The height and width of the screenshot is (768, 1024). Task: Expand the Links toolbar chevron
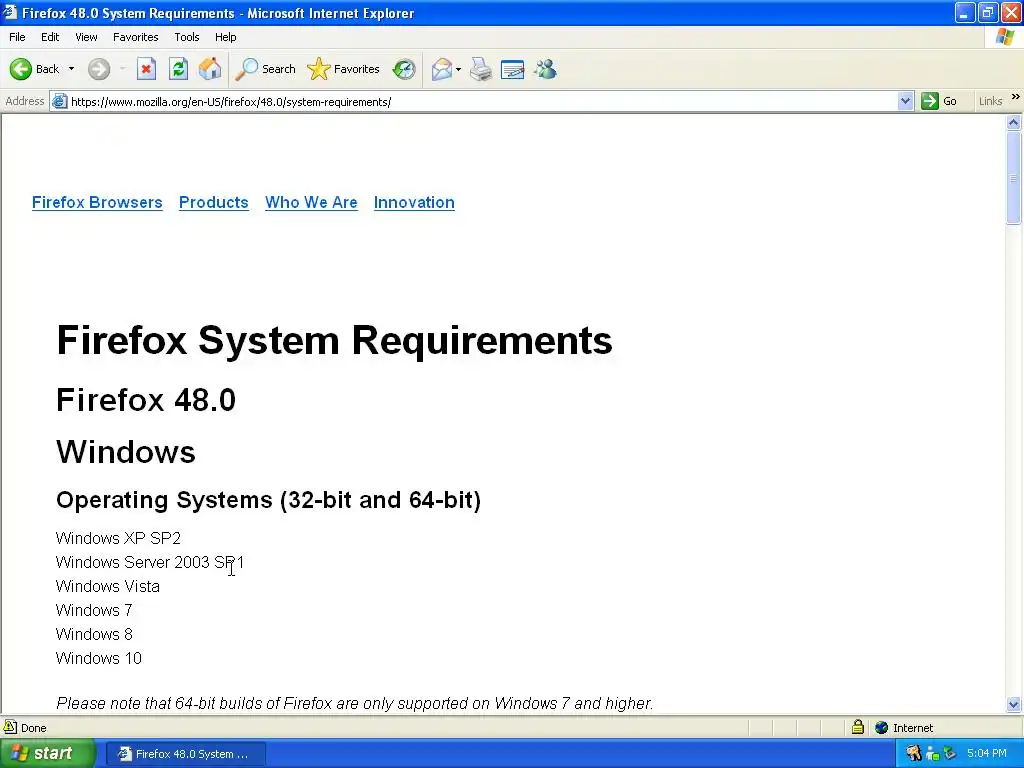click(x=1016, y=97)
